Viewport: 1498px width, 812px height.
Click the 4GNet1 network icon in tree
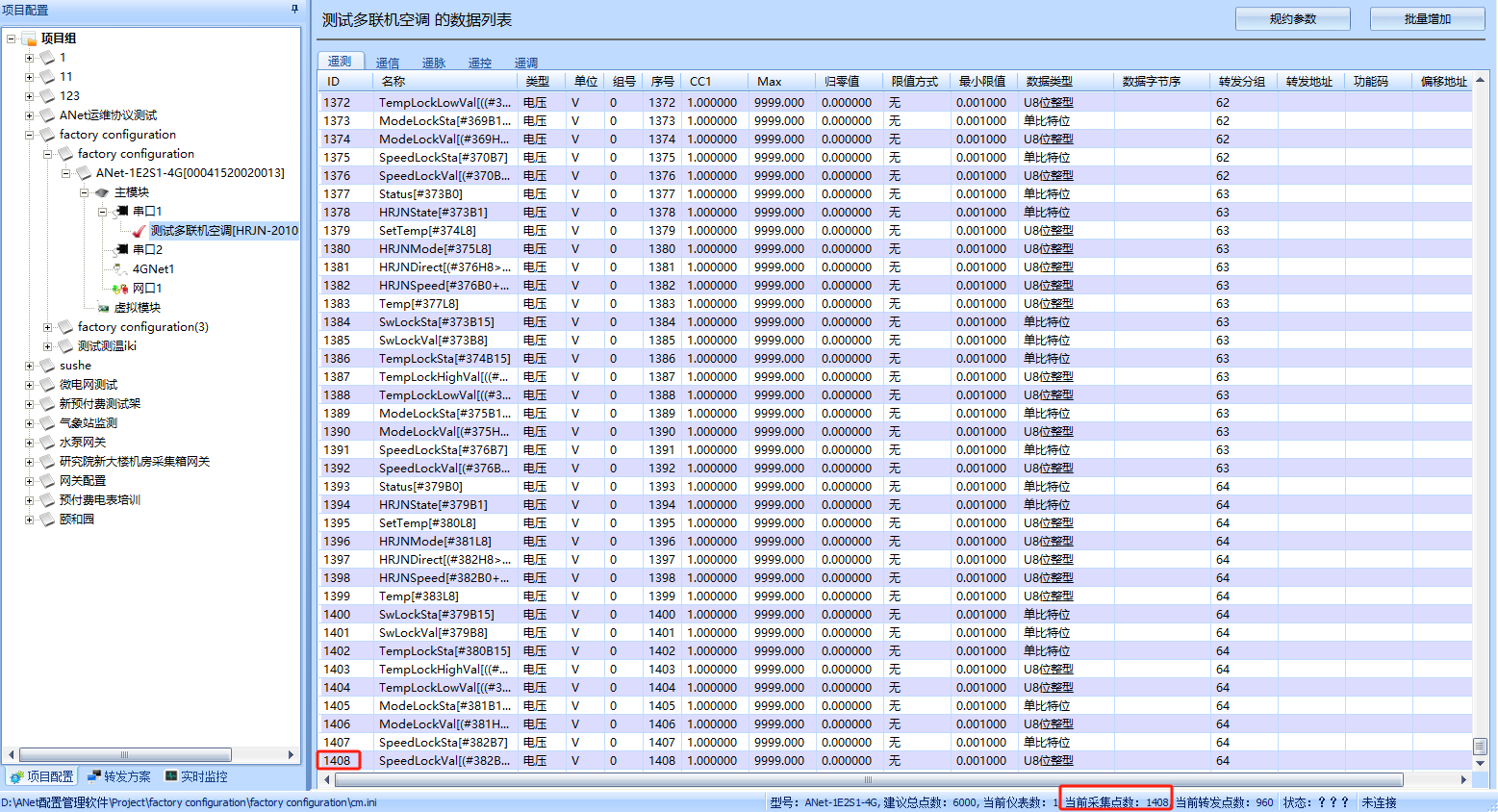(121, 269)
